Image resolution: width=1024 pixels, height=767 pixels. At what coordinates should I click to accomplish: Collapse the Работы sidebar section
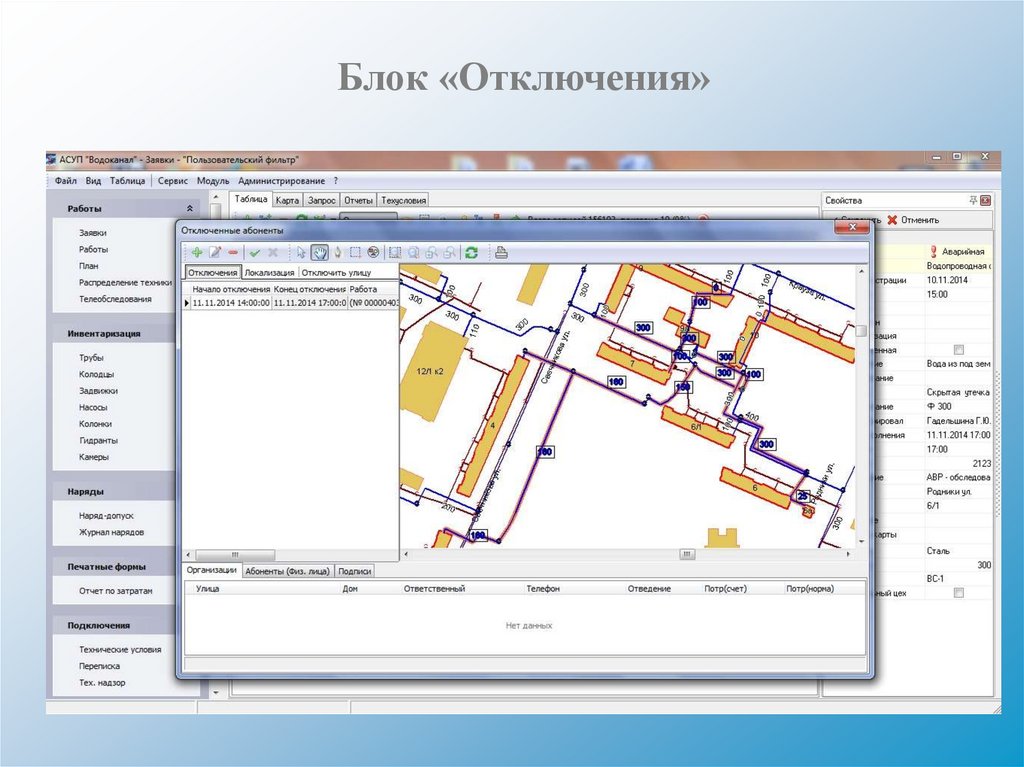point(190,208)
